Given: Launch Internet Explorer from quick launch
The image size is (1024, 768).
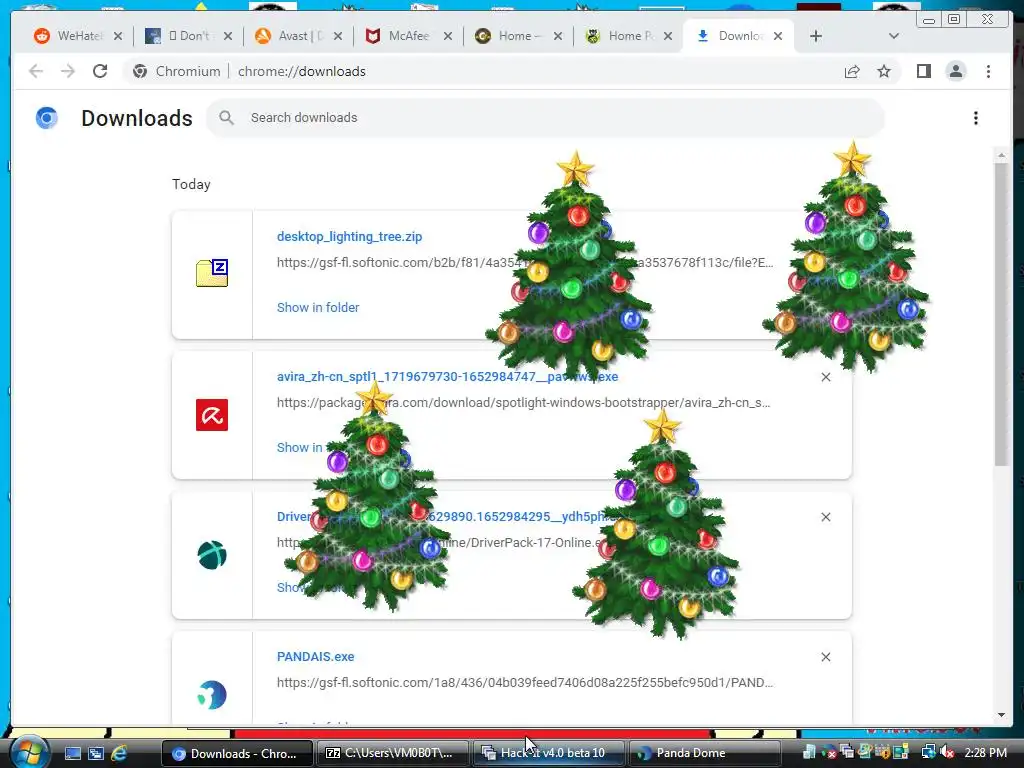Looking at the screenshot, I should click(120, 753).
